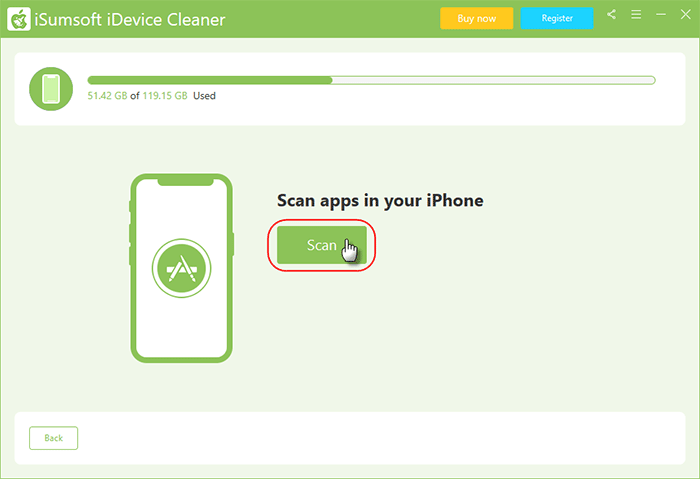Click the "119.15 GB" total value
Screen dimensions: 700x479
tap(165, 96)
